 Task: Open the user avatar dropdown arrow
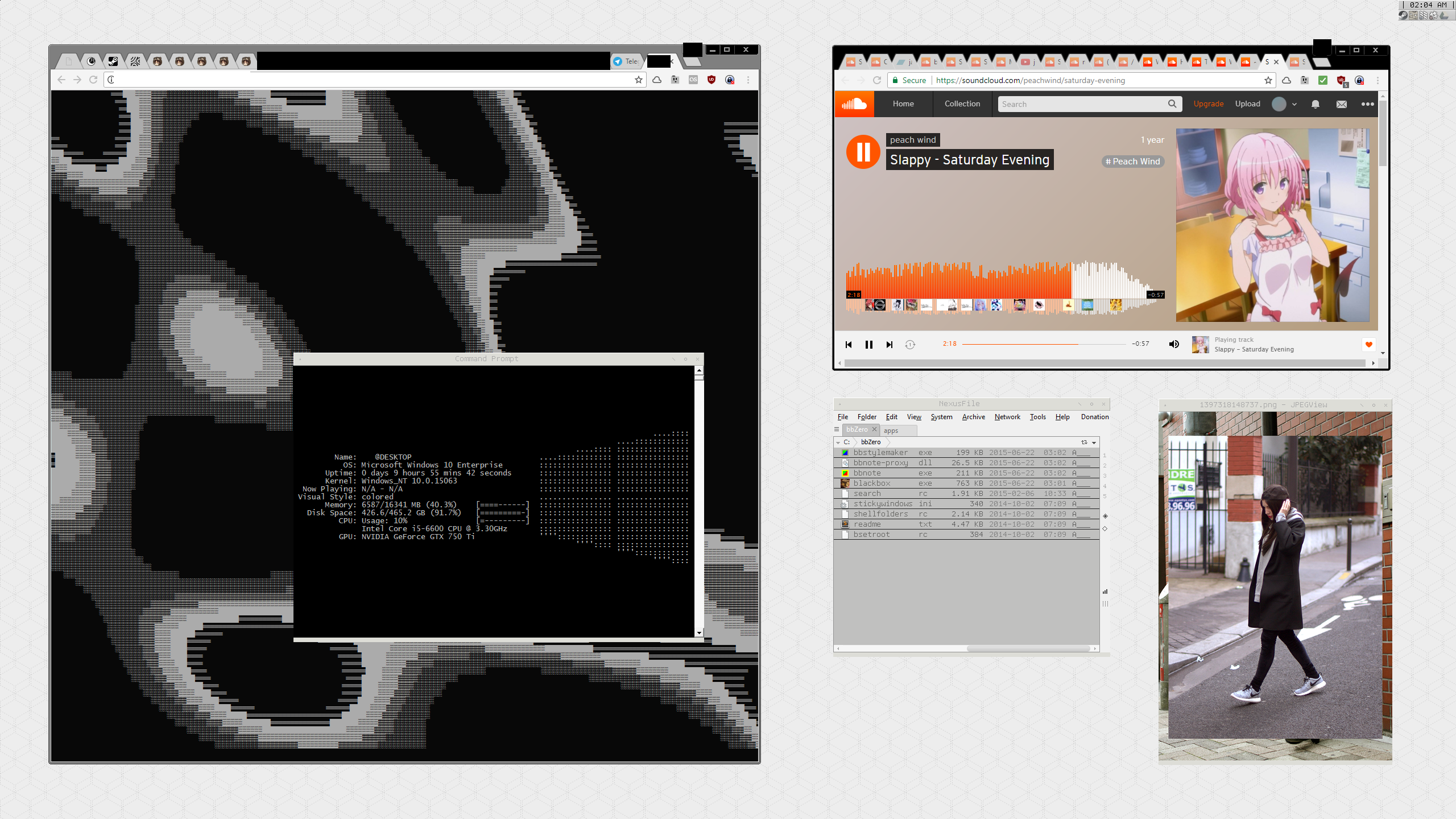click(x=1294, y=104)
